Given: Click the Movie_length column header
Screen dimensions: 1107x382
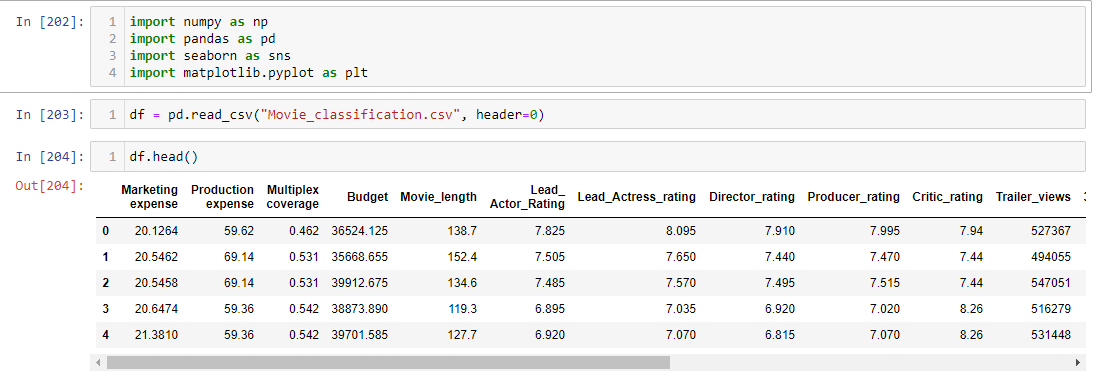Looking at the screenshot, I should click(438, 197).
